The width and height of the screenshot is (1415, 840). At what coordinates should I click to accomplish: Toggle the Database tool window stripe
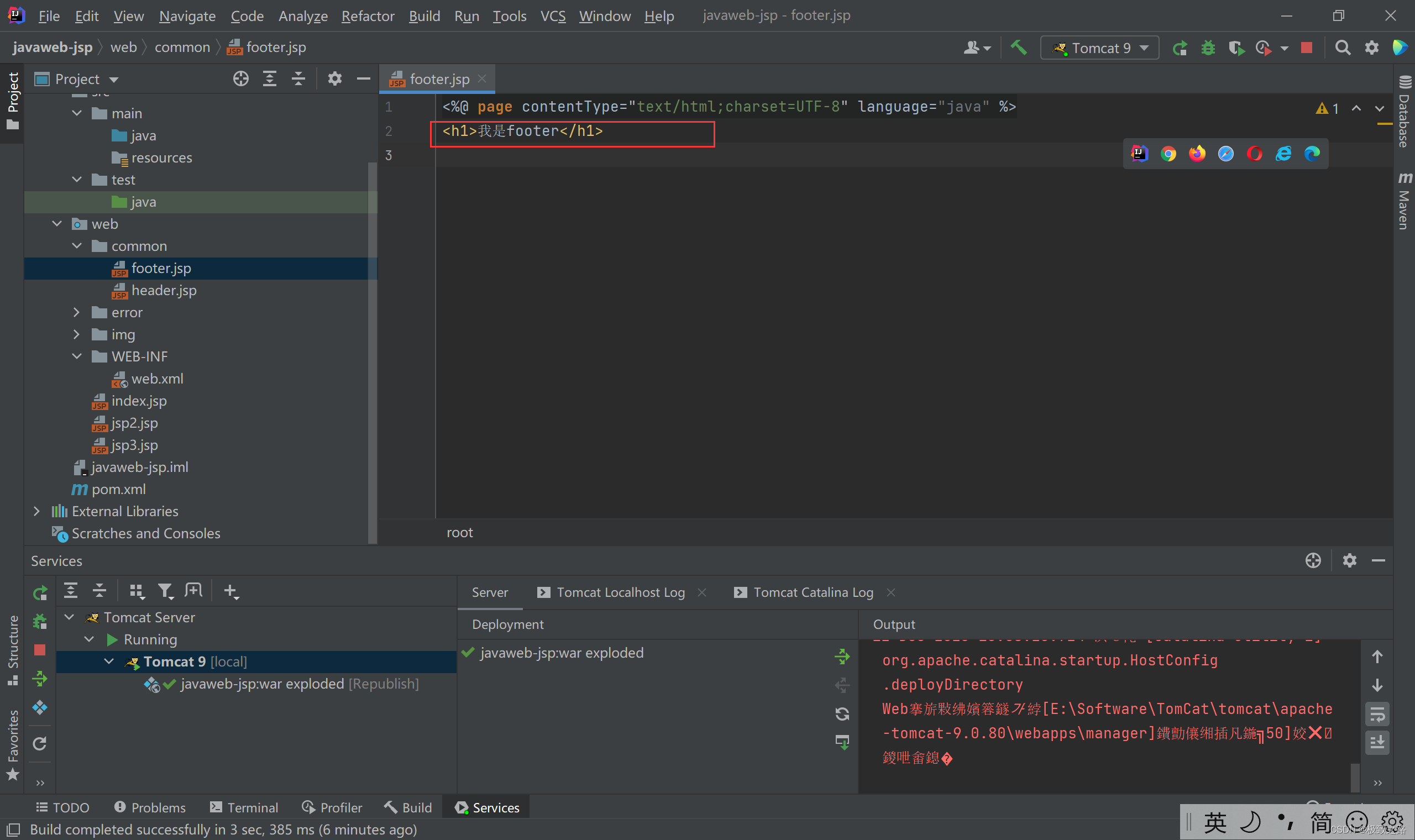pyautogui.click(x=1404, y=112)
